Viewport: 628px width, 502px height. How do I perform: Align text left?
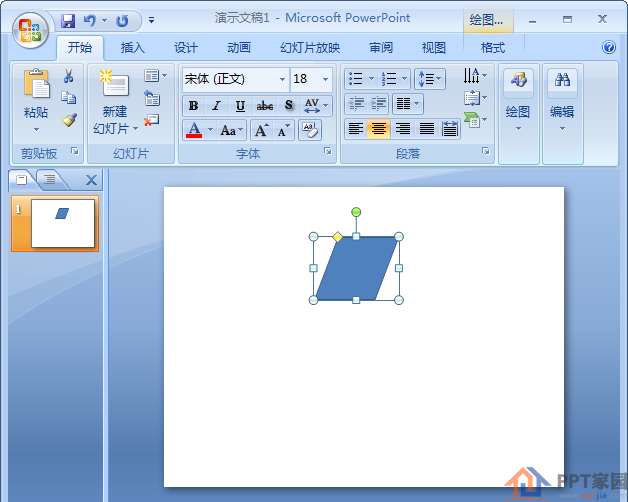coord(356,129)
